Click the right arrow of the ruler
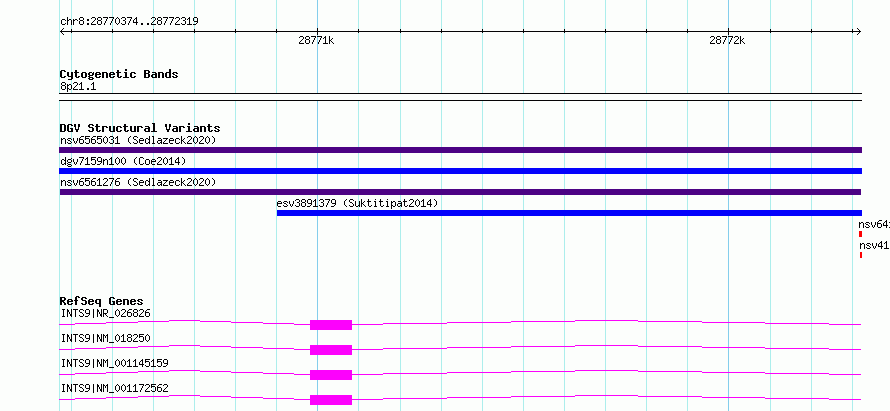Image resolution: width=890 pixels, height=411 pixels. coord(858,32)
